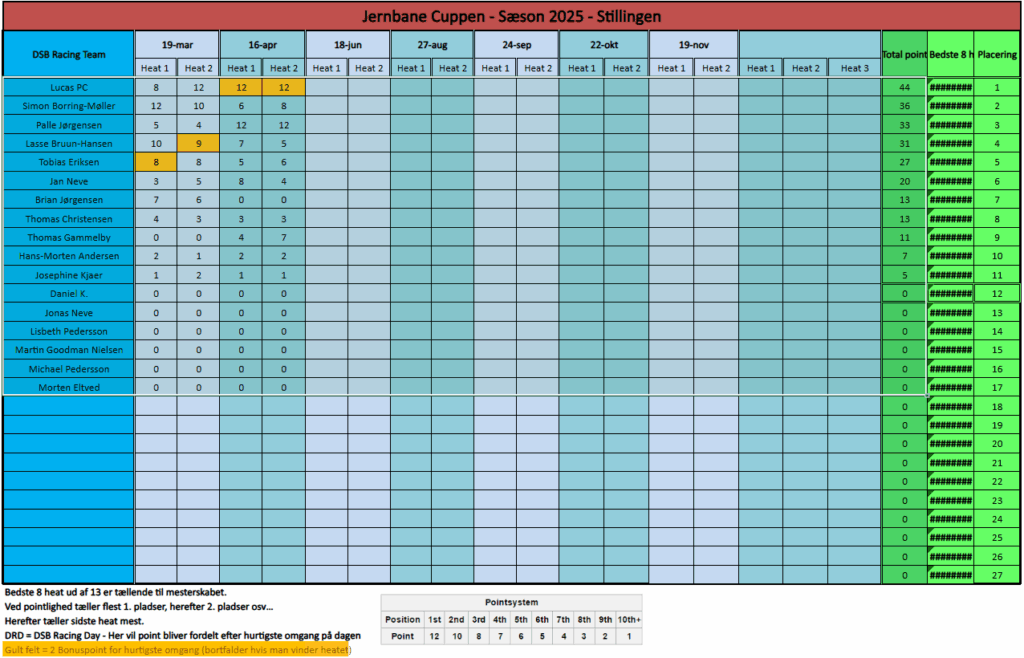1024x658 pixels.
Task: Click Tobias Eriksen's yellow highlighted score cell
Action: pos(156,162)
